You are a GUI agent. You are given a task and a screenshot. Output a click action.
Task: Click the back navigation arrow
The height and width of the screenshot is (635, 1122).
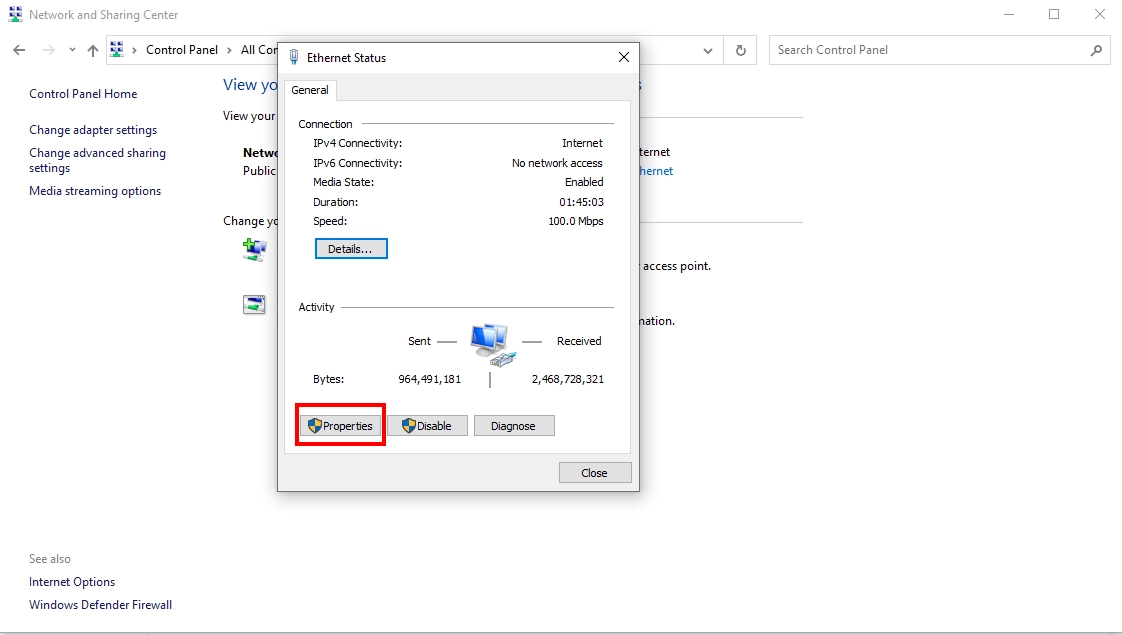click(19, 50)
